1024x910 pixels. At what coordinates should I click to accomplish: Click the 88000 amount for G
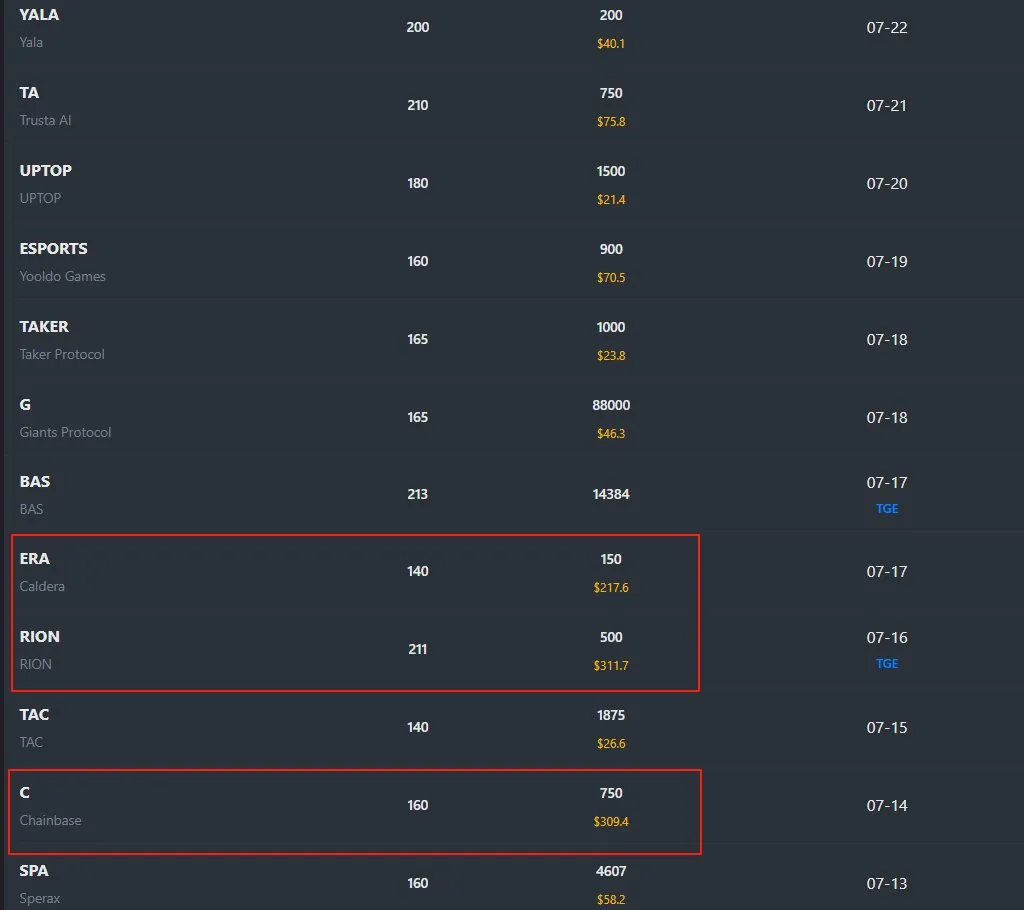pyautogui.click(x=611, y=405)
